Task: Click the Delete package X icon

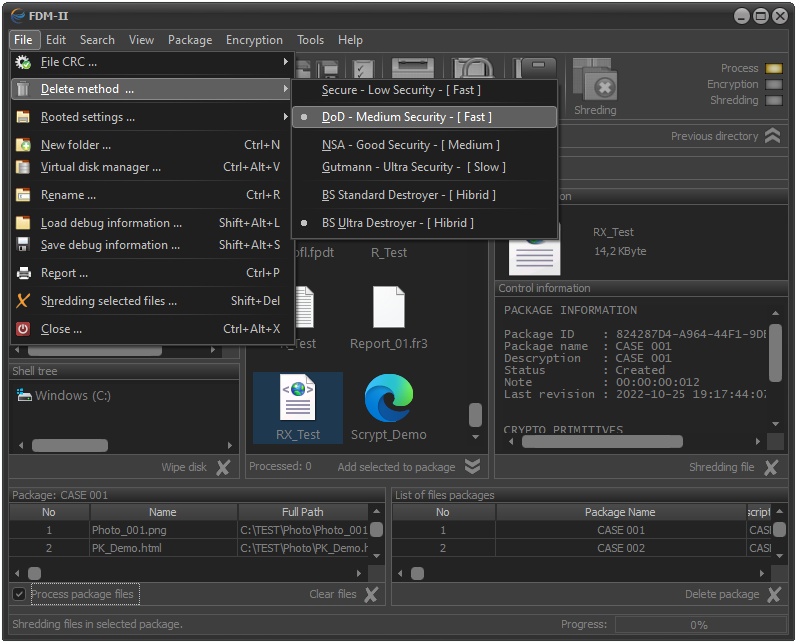Action: pos(774,594)
